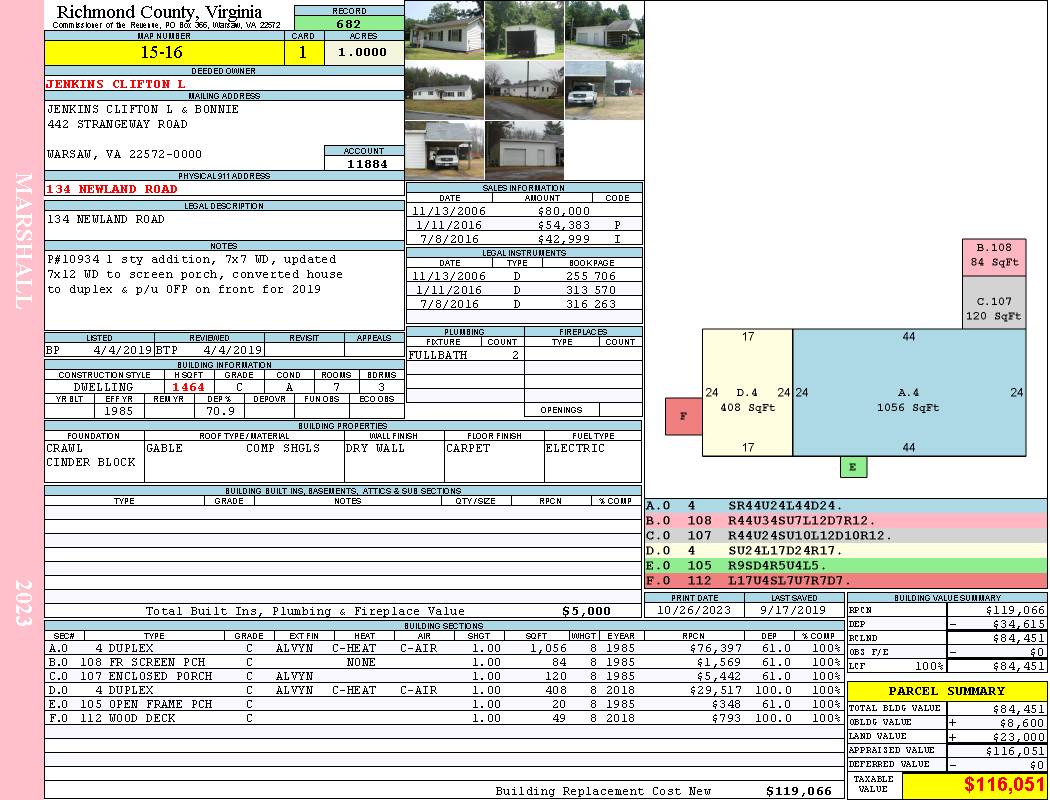1050x800 pixels.
Task: Click the account number 11884
Action: (367, 163)
